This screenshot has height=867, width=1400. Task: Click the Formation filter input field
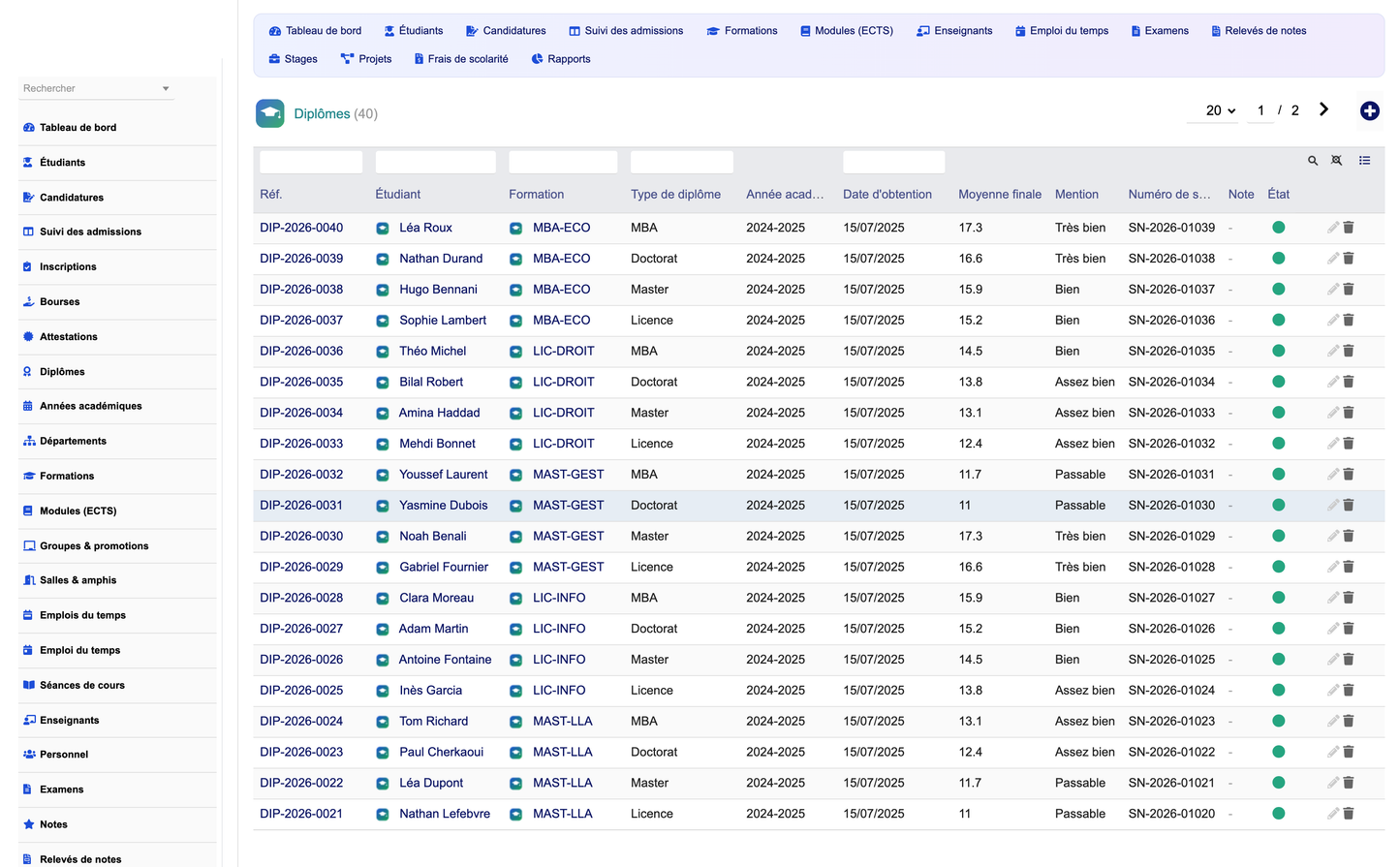[x=563, y=162]
